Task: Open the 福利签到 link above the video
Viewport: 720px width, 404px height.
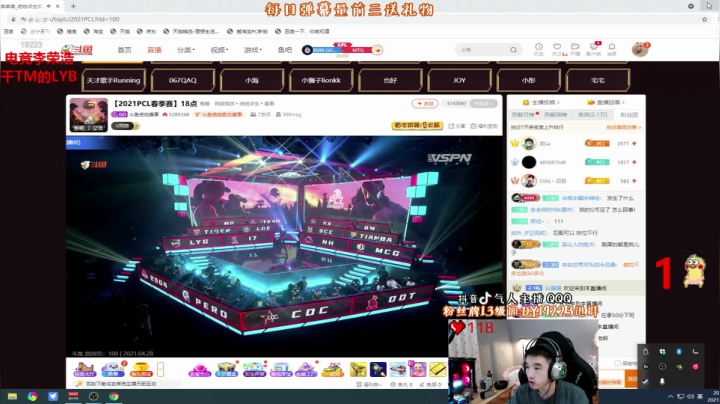Action: pos(484,126)
